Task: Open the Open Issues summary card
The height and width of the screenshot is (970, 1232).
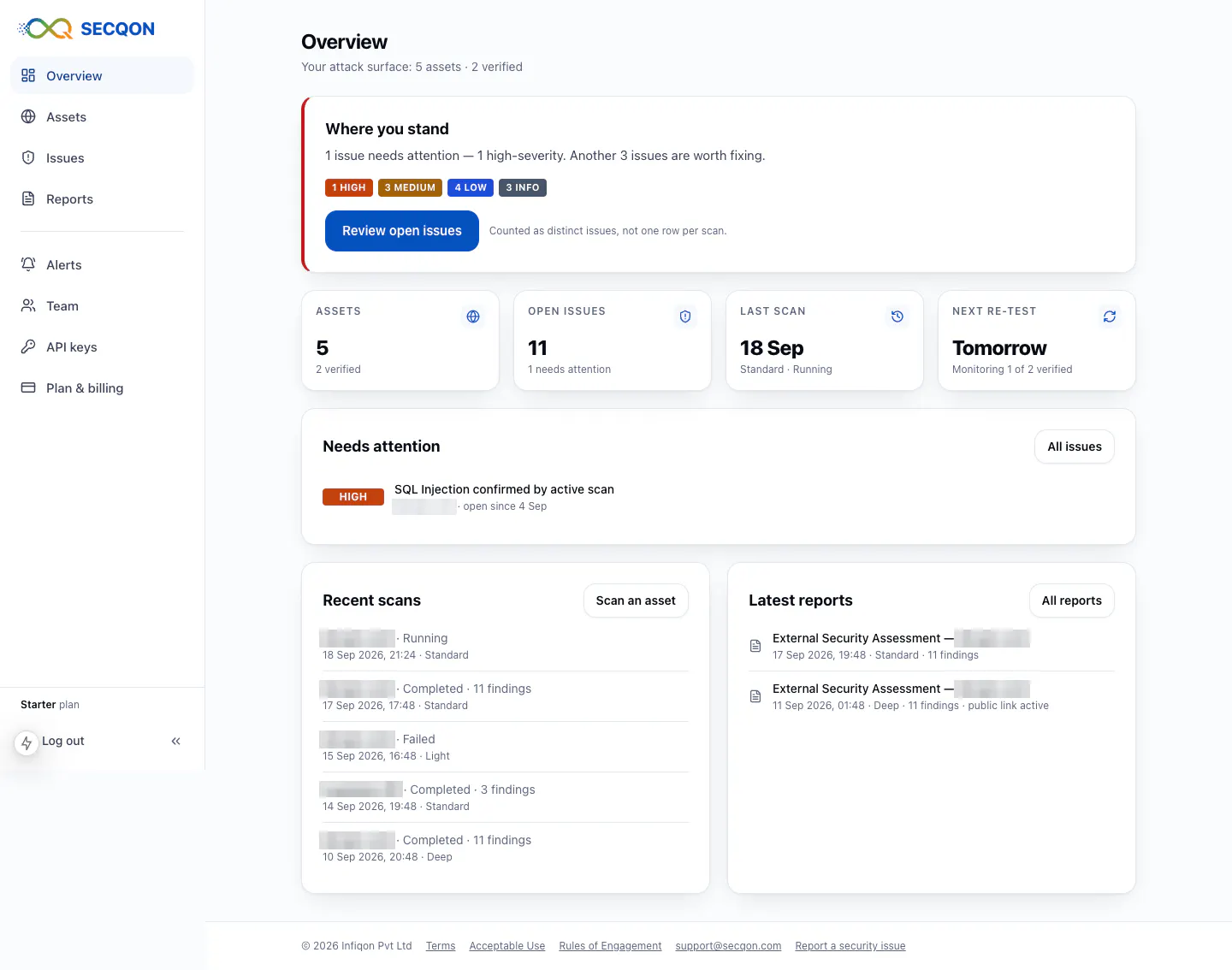Action: tap(613, 340)
